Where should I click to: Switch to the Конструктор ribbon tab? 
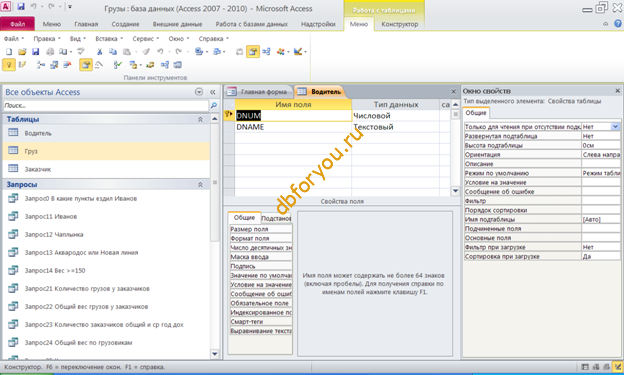400,24
